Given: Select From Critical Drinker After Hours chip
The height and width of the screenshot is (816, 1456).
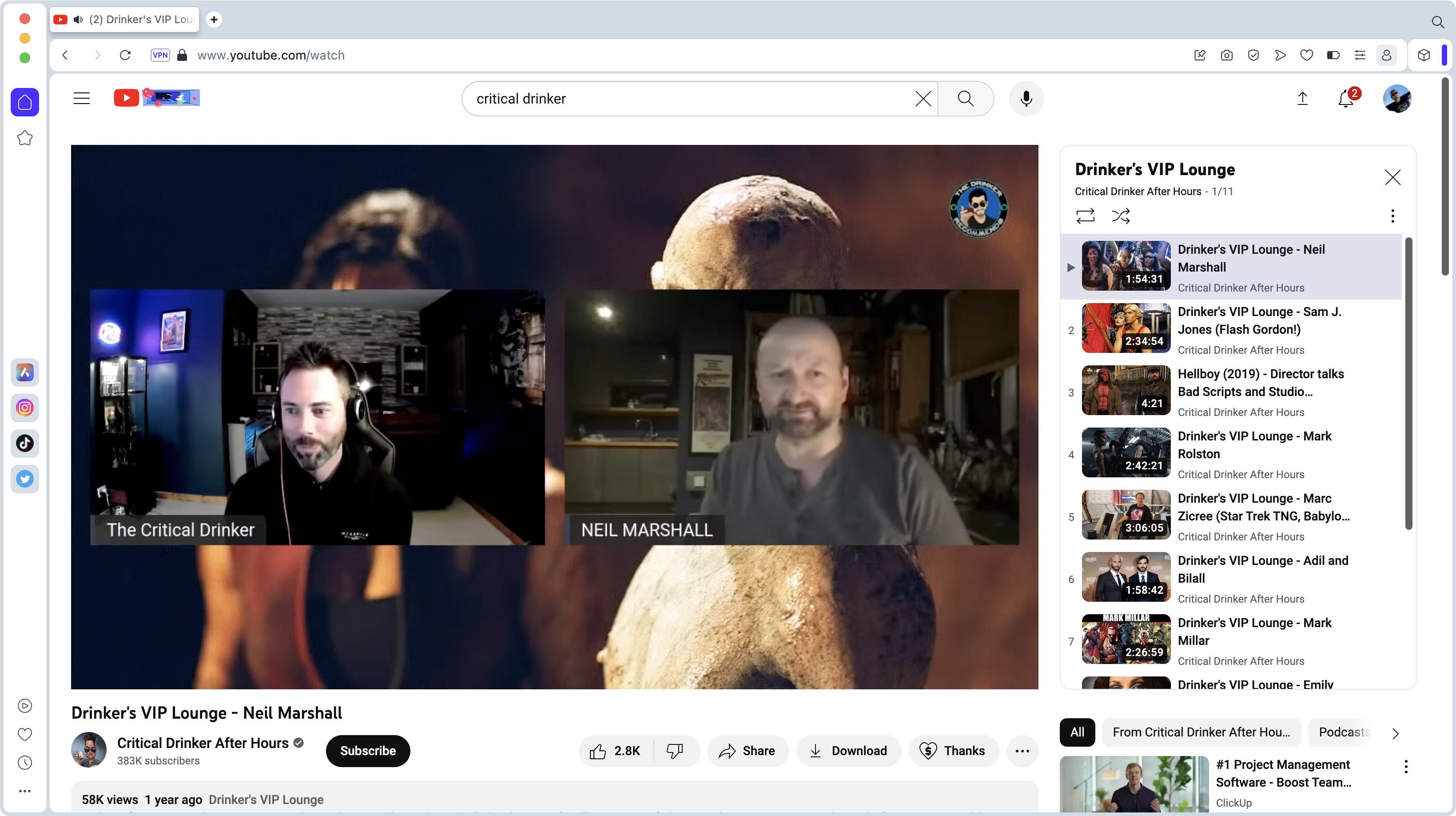Looking at the screenshot, I should point(1201,732).
